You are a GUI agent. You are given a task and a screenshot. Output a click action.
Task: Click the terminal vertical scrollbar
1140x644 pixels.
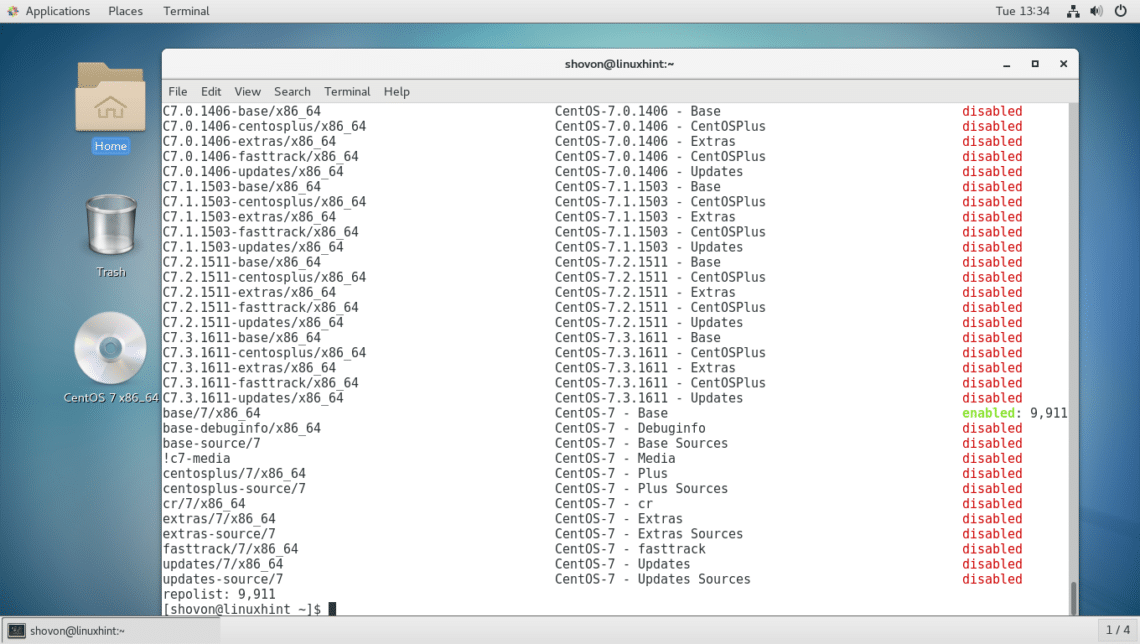pyautogui.click(x=1073, y=597)
